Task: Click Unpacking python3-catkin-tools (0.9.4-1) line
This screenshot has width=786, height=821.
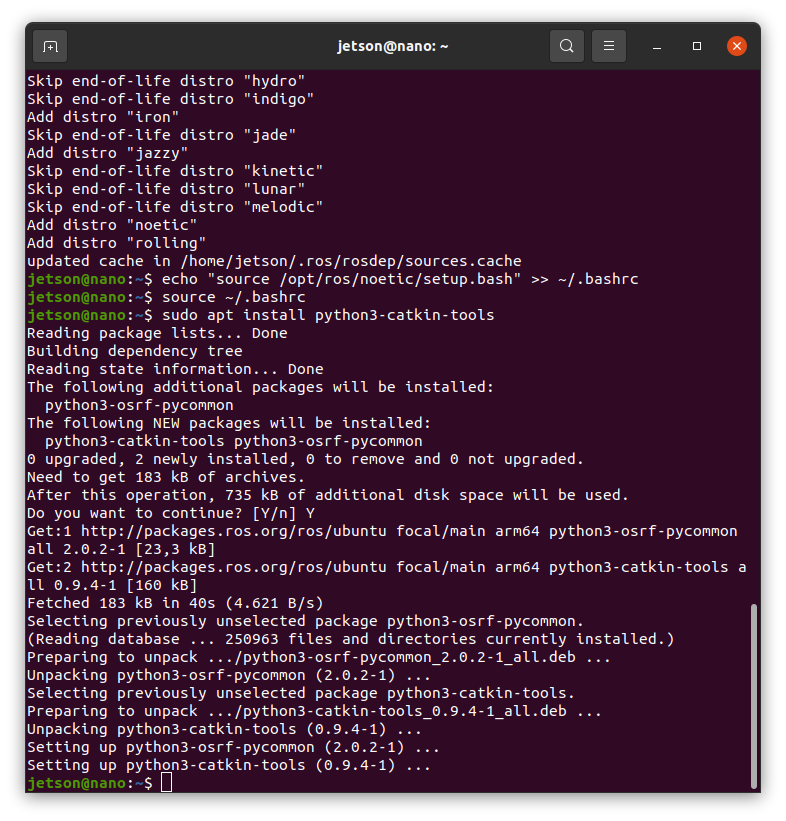Action: 224,729
